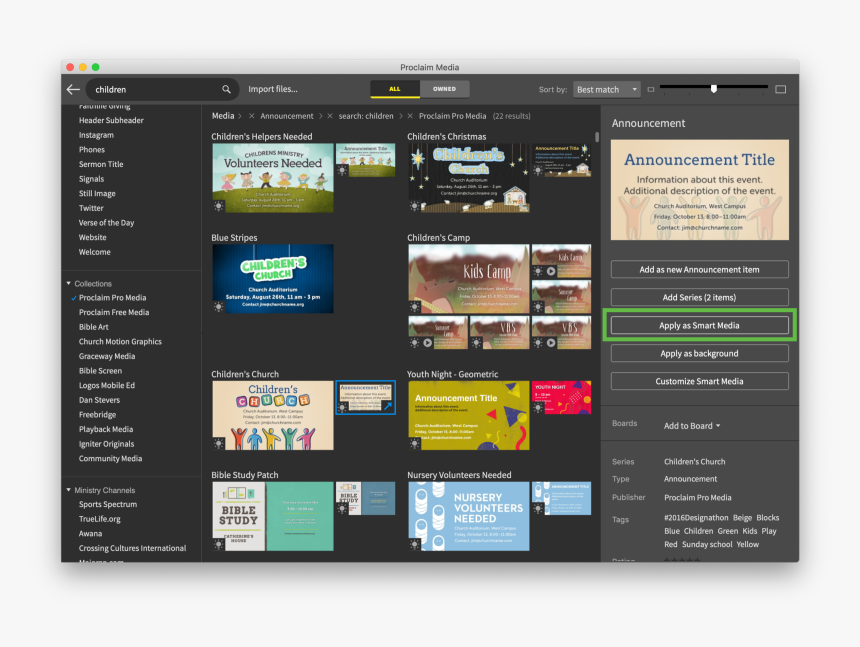Click Add as new Announcement item

coord(700,270)
